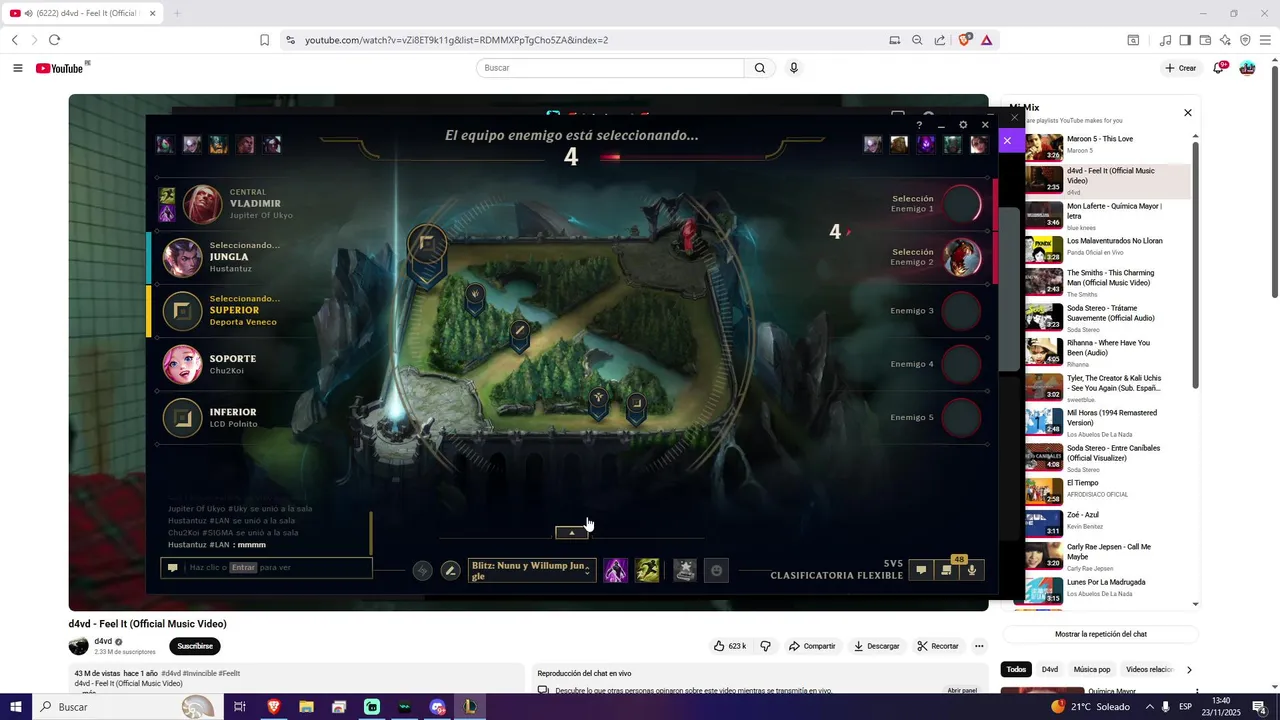Show next filter chips arrow
1280x720 pixels.
[1189, 669]
